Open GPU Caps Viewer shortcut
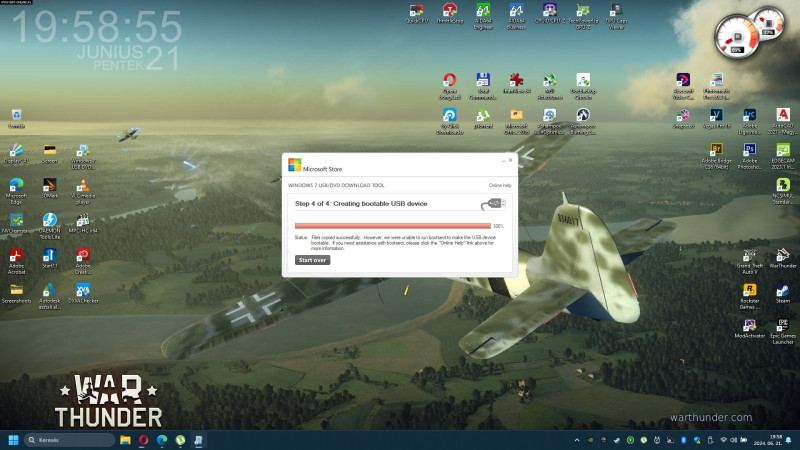Viewport: 800px width, 450px height. (x=616, y=16)
